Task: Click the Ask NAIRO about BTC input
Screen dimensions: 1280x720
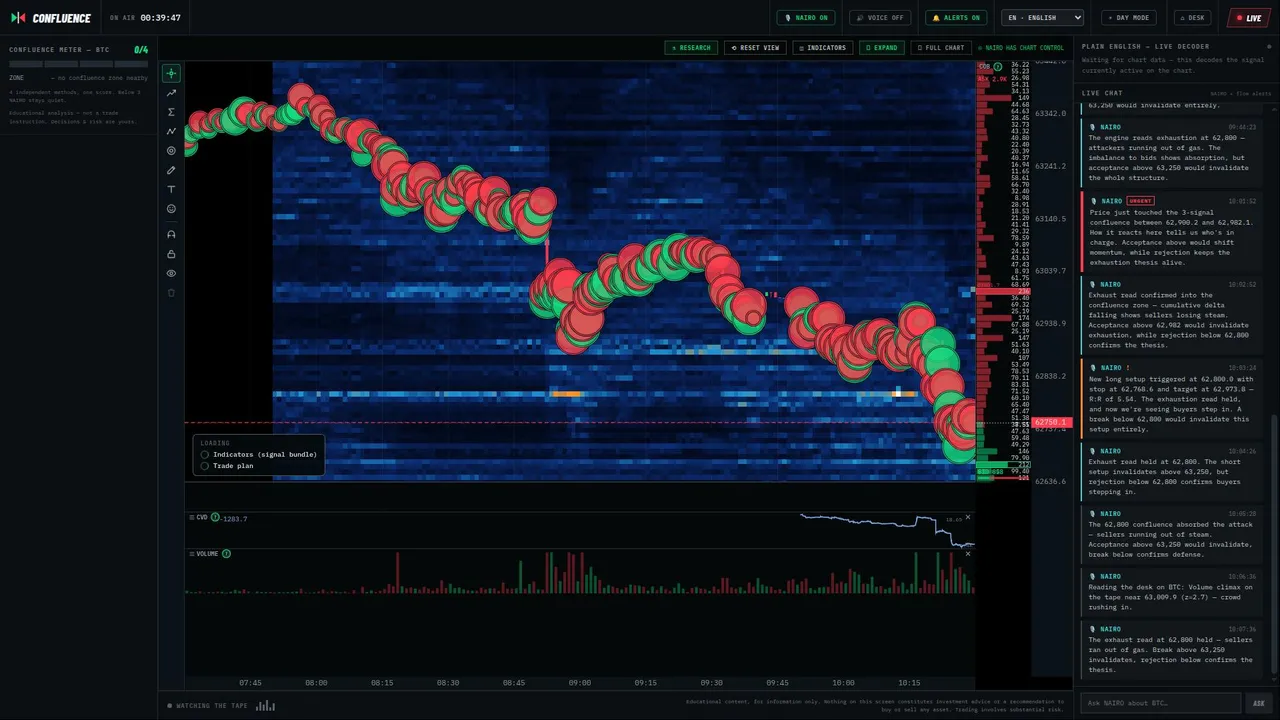Action: point(1161,703)
